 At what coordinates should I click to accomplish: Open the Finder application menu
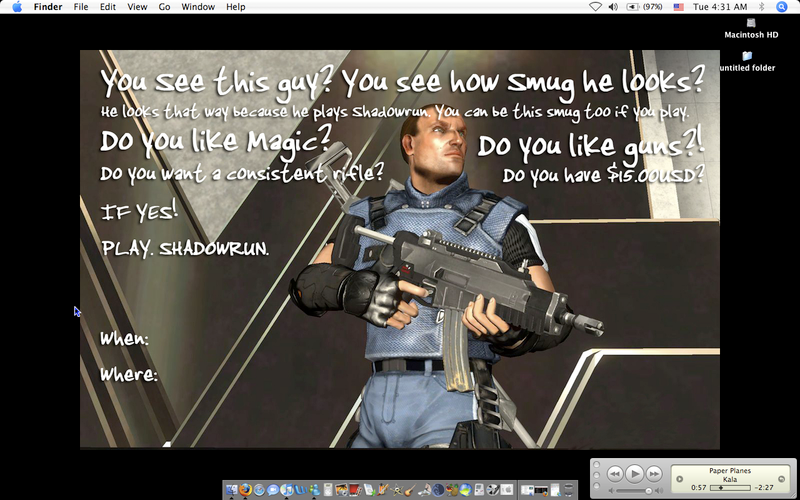click(48, 7)
